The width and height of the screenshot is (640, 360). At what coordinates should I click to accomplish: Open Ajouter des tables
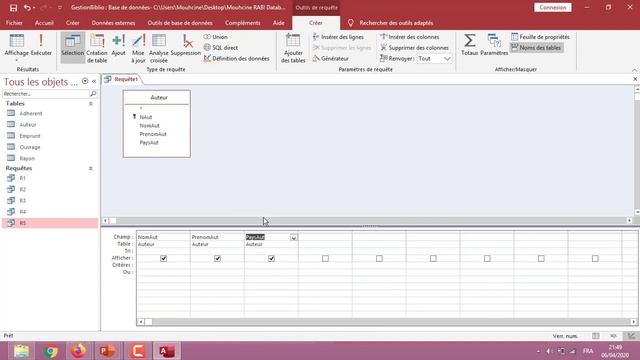click(x=293, y=48)
